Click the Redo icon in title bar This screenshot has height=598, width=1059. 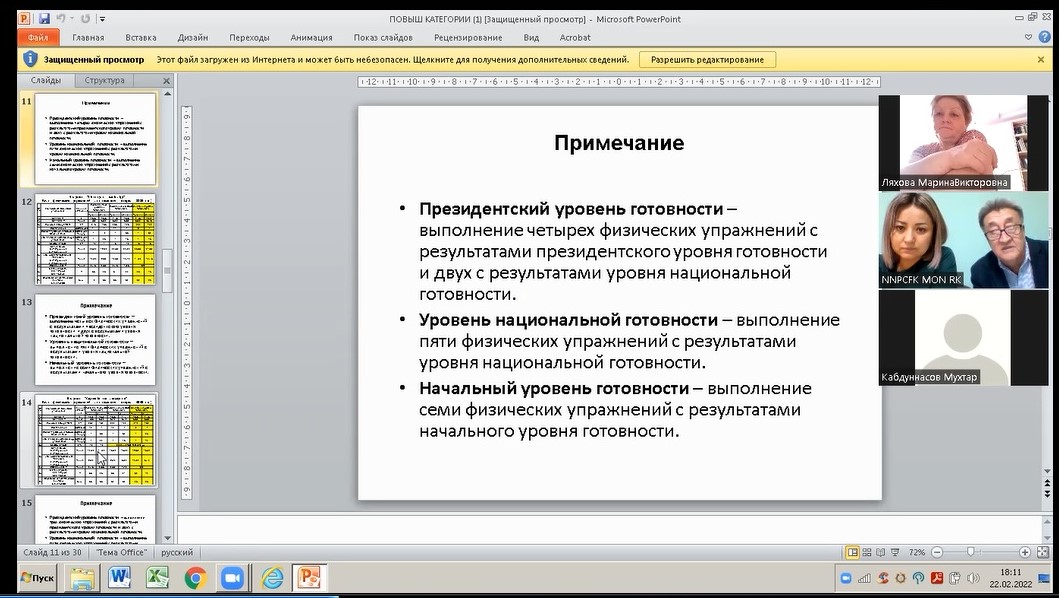[85, 18]
